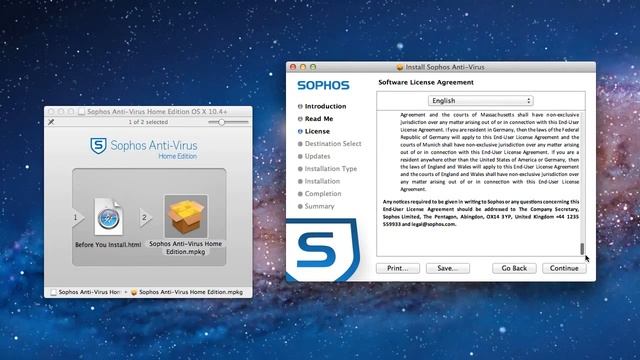Click the Updates step in sidebar
The image size is (640, 360).
(x=317, y=156)
